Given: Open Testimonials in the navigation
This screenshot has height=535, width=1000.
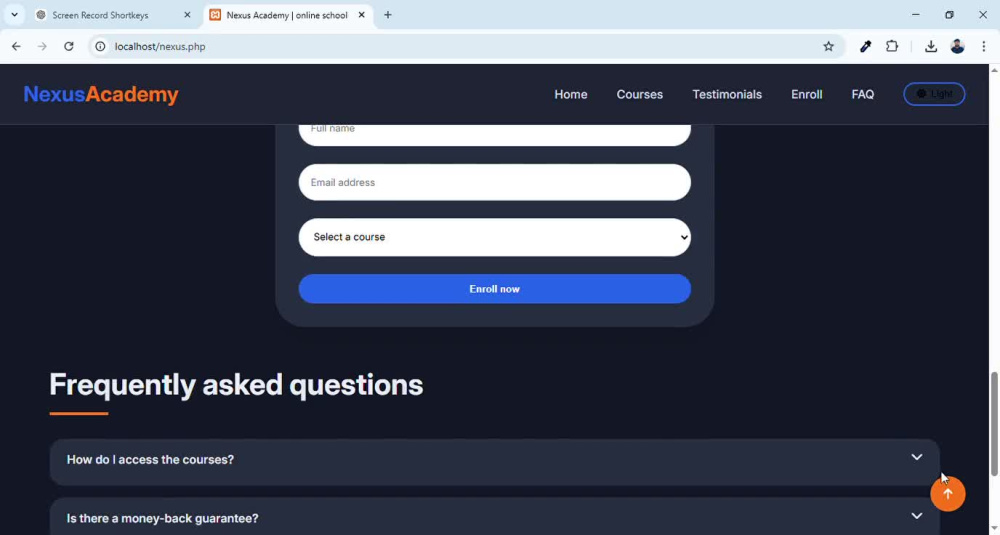Looking at the screenshot, I should pos(727,94).
